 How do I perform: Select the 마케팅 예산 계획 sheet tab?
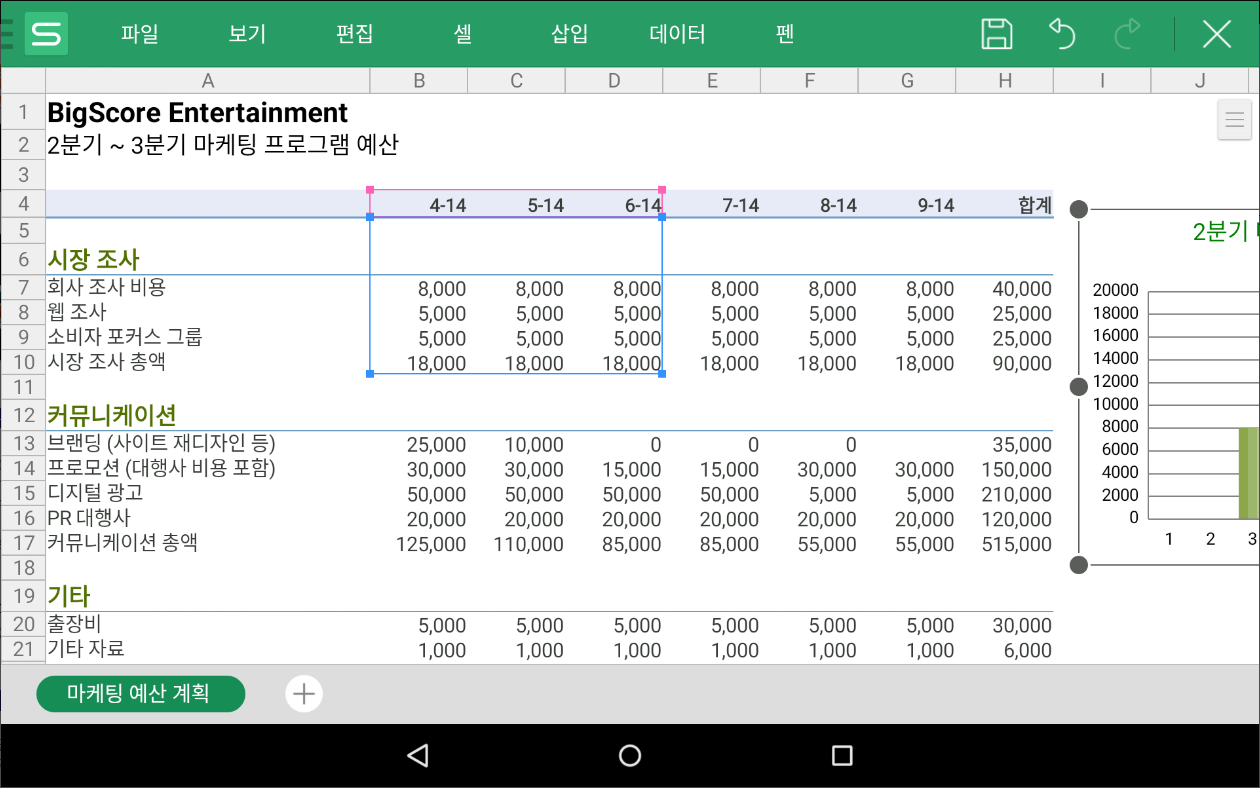click(140, 694)
